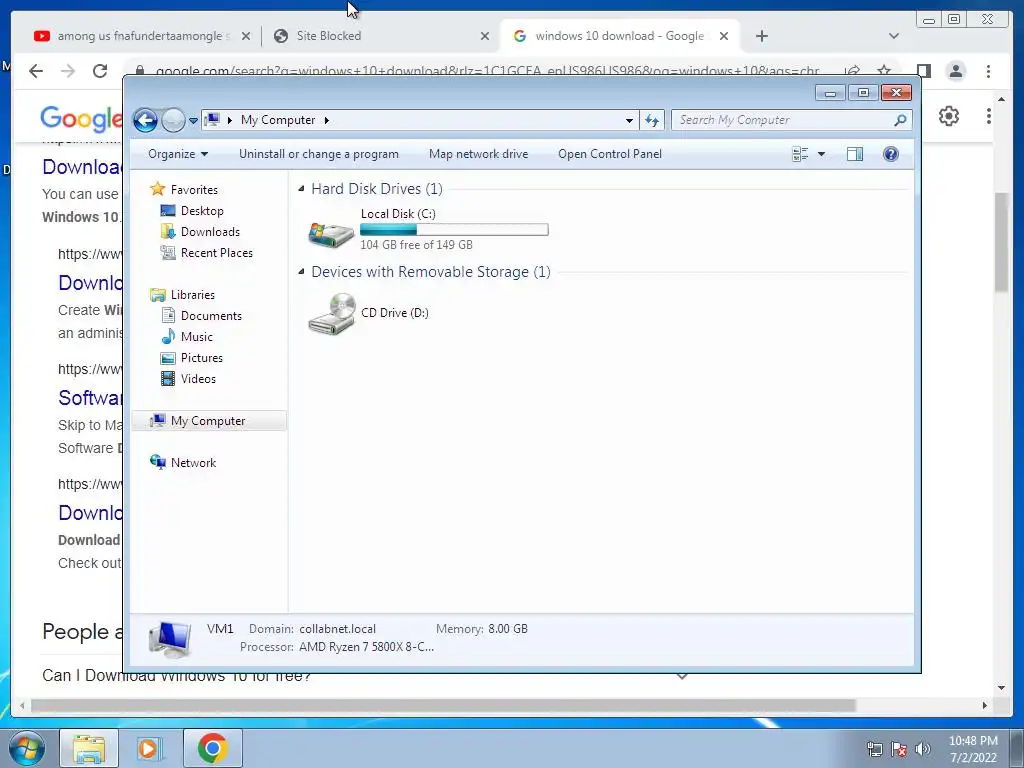The image size is (1024, 768).
Task: Click the computer icon in address bar
Action: [212, 120]
